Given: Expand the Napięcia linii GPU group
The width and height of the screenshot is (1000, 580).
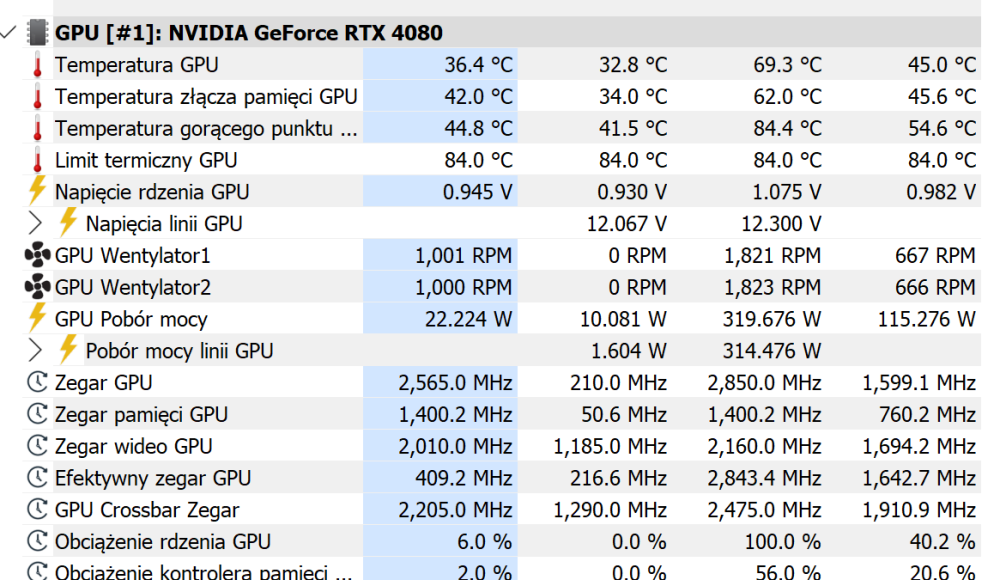Looking at the screenshot, I should pyautogui.click(x=36, y=224).
